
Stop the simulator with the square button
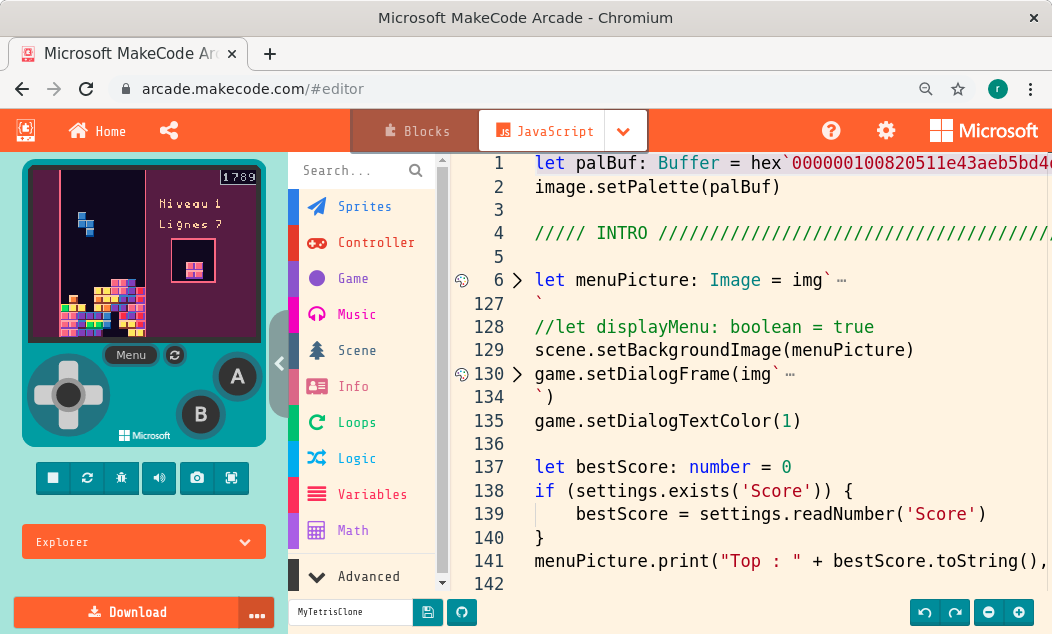click(53, 478)
